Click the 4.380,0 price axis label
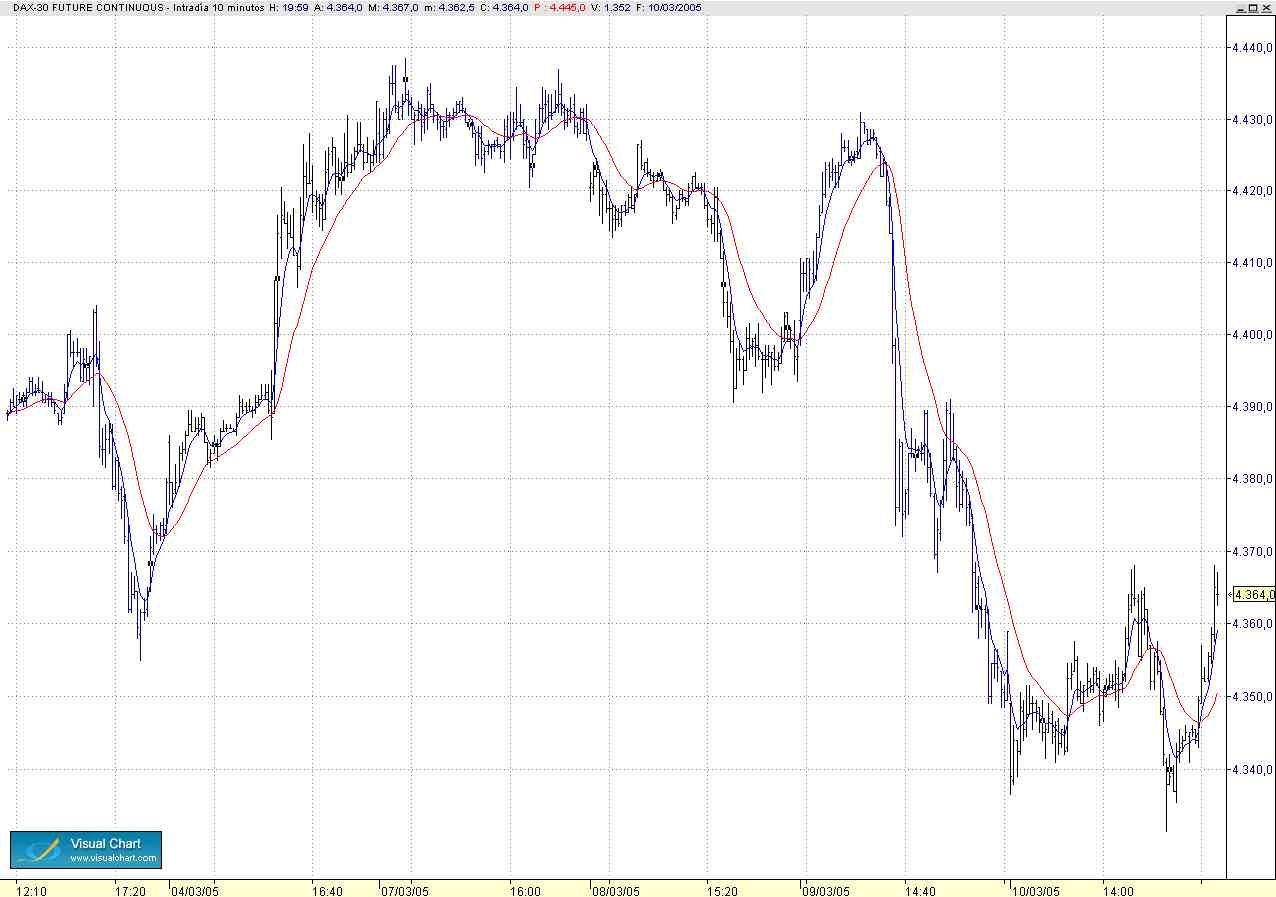 click(x=1252, y=479)
